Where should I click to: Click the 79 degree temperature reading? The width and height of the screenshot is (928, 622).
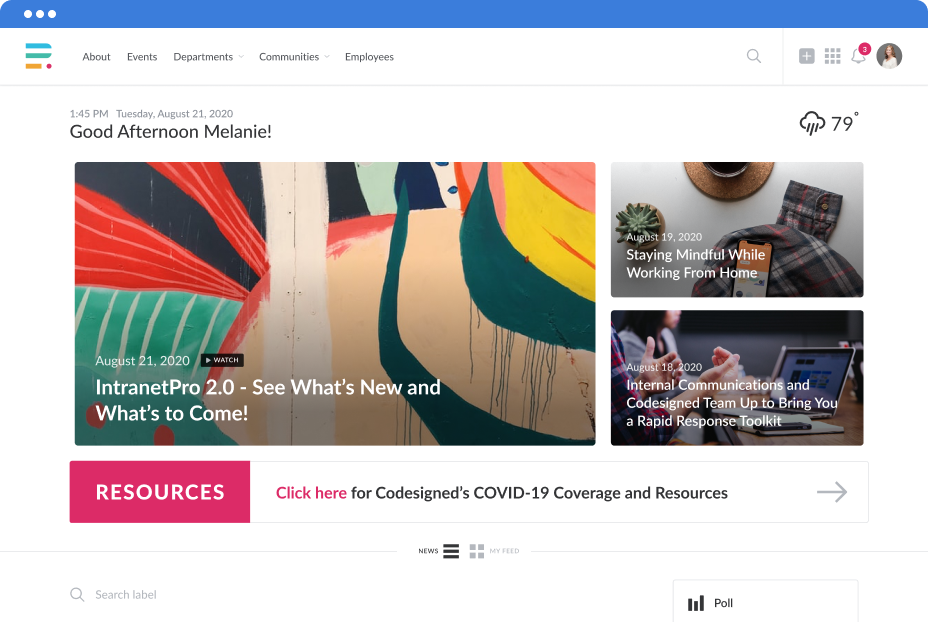pos(845,123)
